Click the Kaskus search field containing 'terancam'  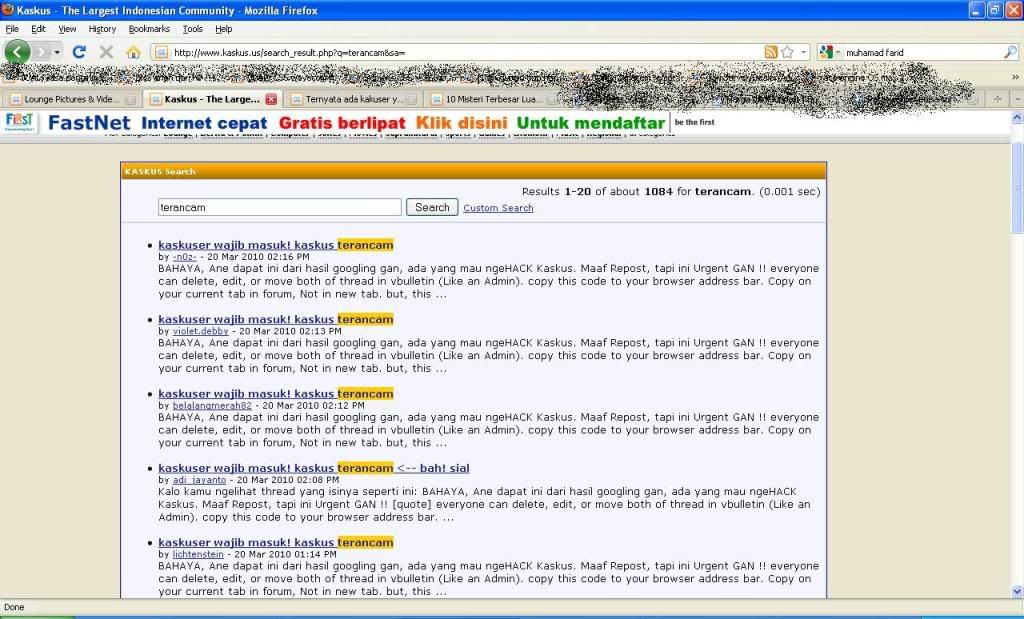click(280, 208)
